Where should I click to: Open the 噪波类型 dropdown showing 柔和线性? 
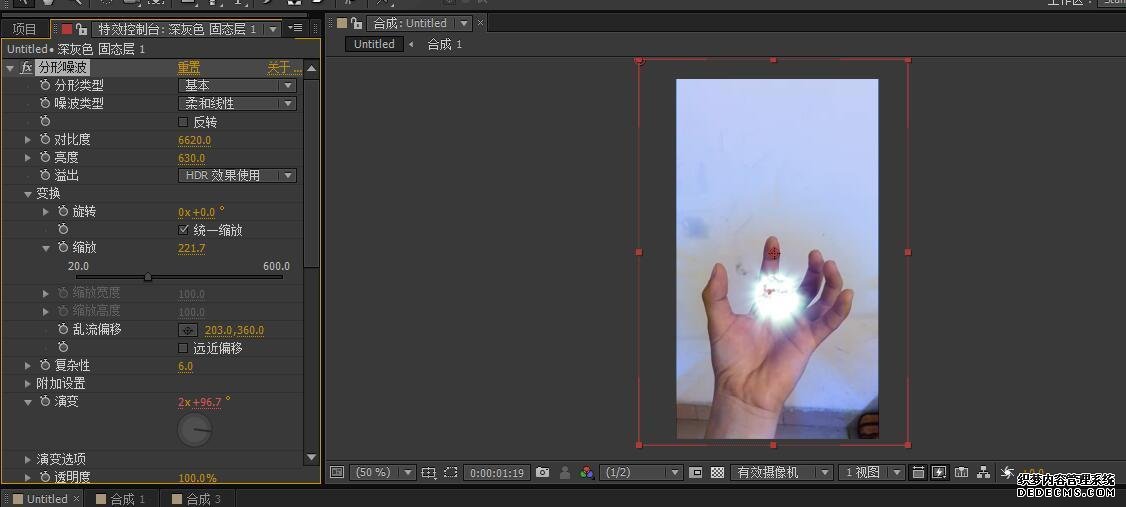237,103
